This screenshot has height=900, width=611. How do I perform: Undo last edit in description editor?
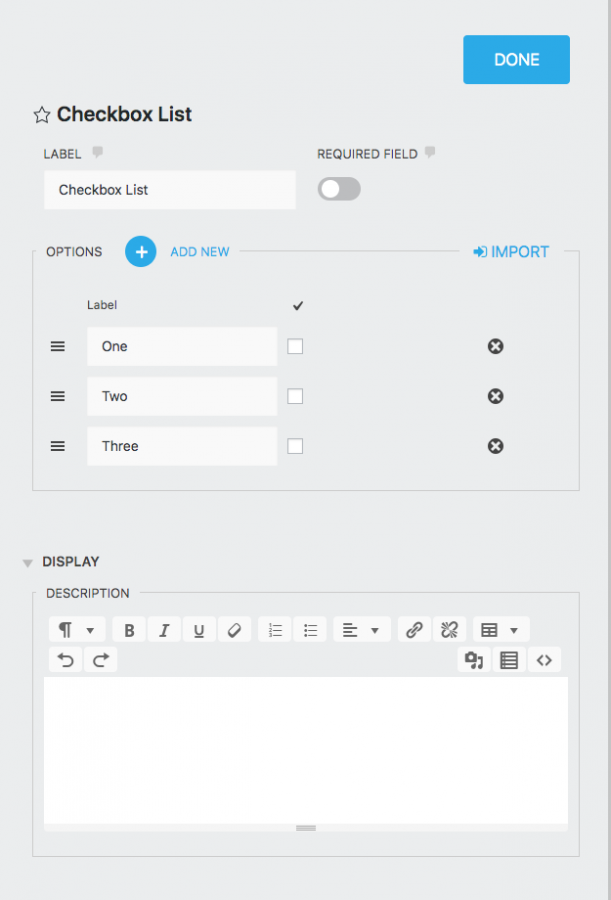click(66, 660)
